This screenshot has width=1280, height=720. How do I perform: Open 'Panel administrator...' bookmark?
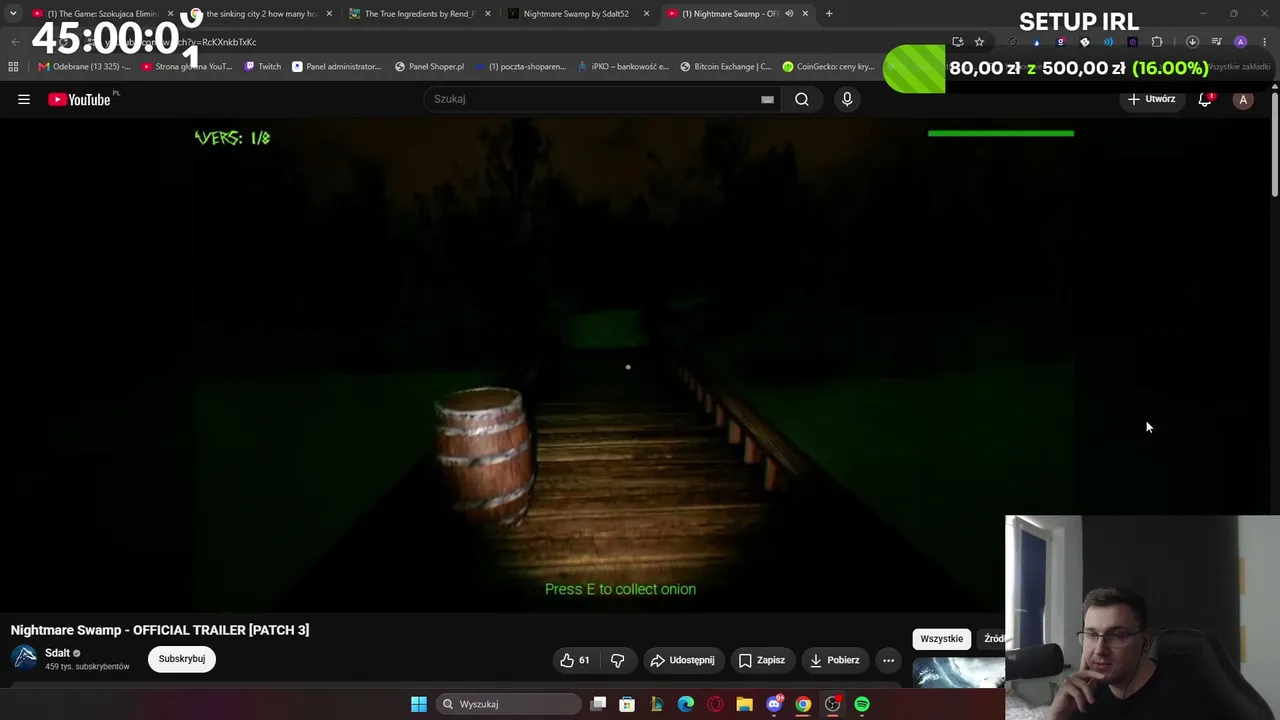coord(337,67)
